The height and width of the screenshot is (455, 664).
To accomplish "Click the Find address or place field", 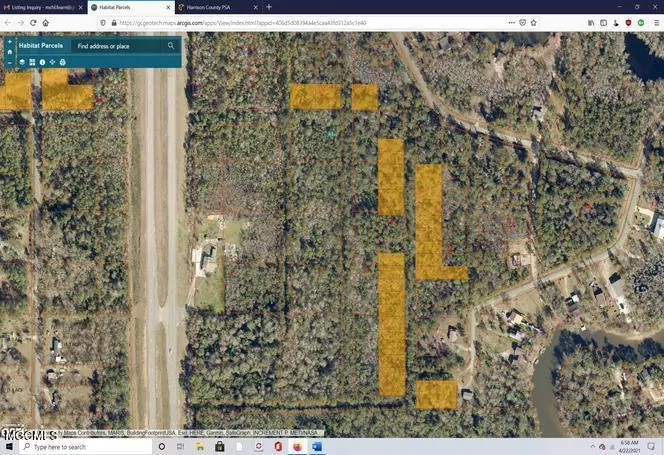I will (x=118, y=46).
